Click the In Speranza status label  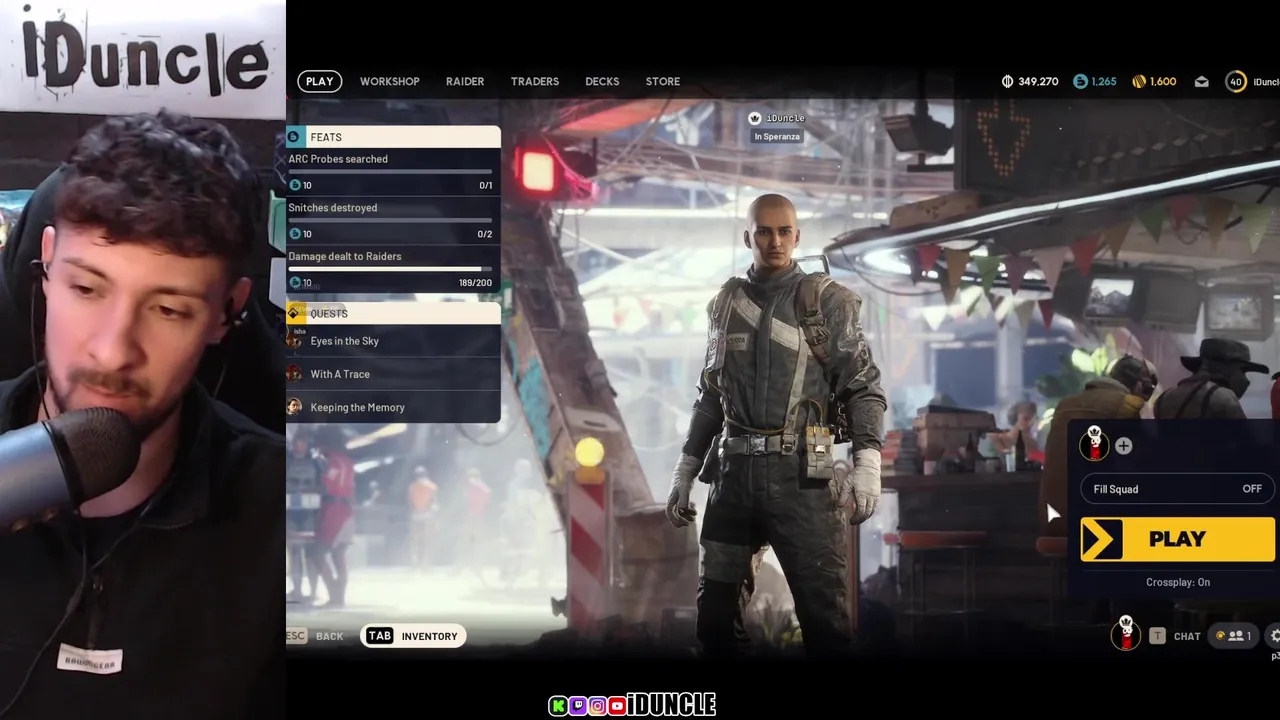777,136
